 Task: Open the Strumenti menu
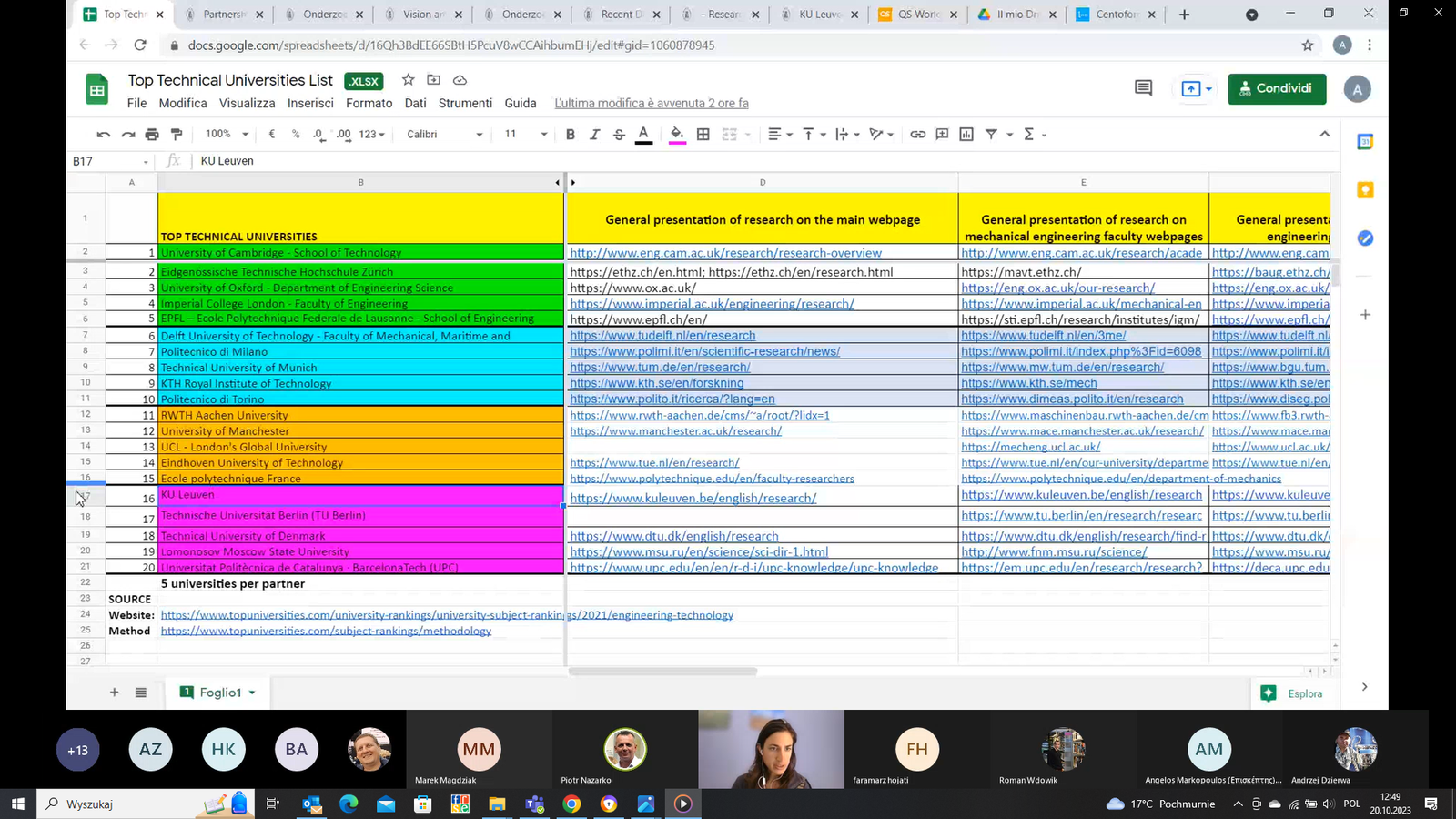pos(465,104)
